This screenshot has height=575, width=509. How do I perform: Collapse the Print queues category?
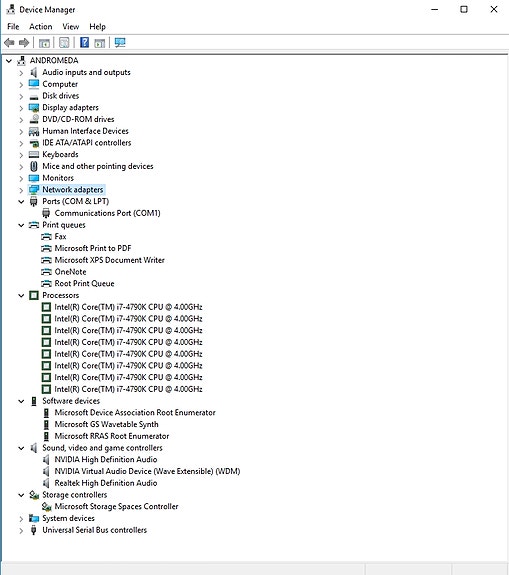[21, 225]
